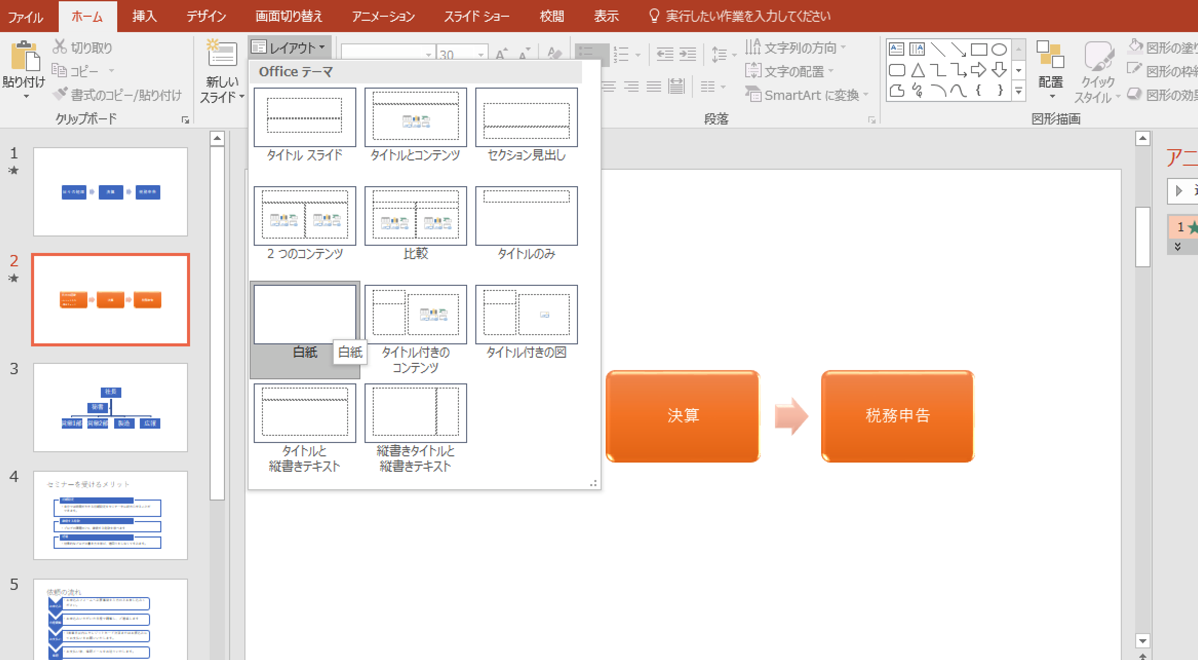Choose the Section Header (セクション見出し) layout

click(526, 125)
